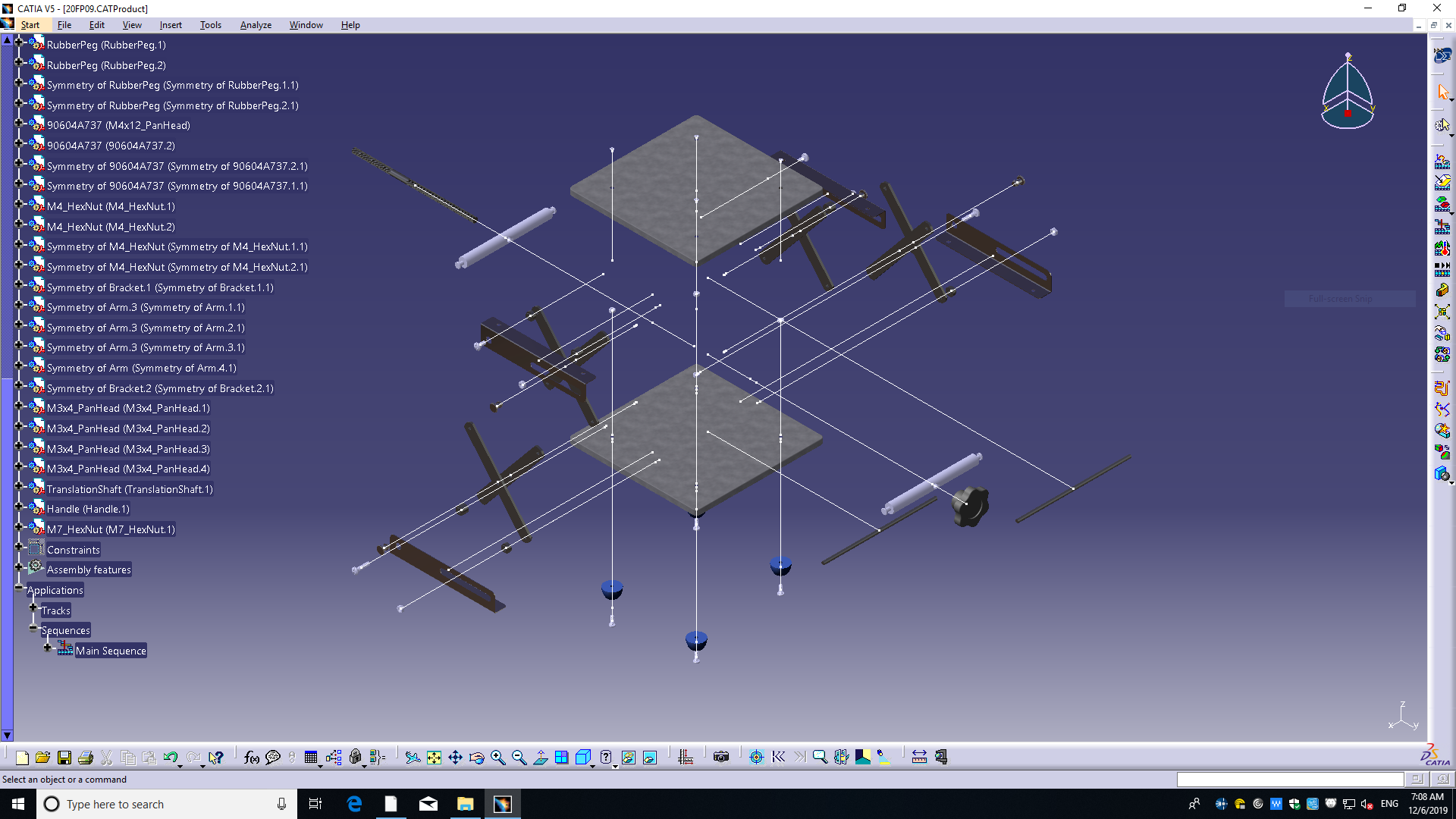Select TranslationShaft (TranslationShaft.1) in tree
Viewport: 1456px width, 819px height.
click(x=130, y=489)
